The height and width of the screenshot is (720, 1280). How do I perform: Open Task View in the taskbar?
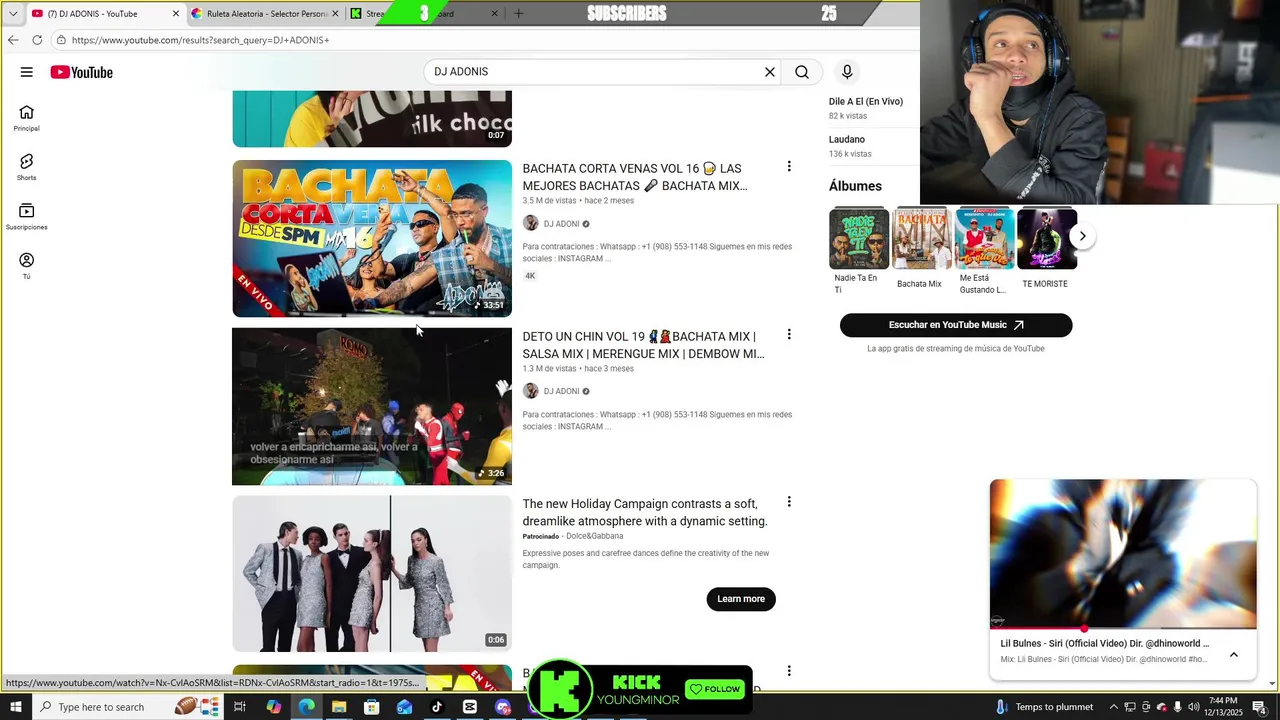click(240, 707)
